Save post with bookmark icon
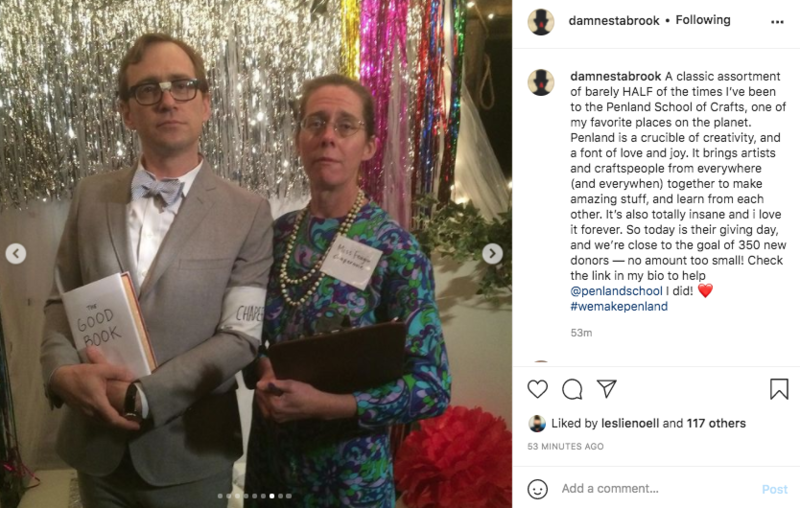Image resolution: width=800 pixels, height=508 pixels. (779, 389)
